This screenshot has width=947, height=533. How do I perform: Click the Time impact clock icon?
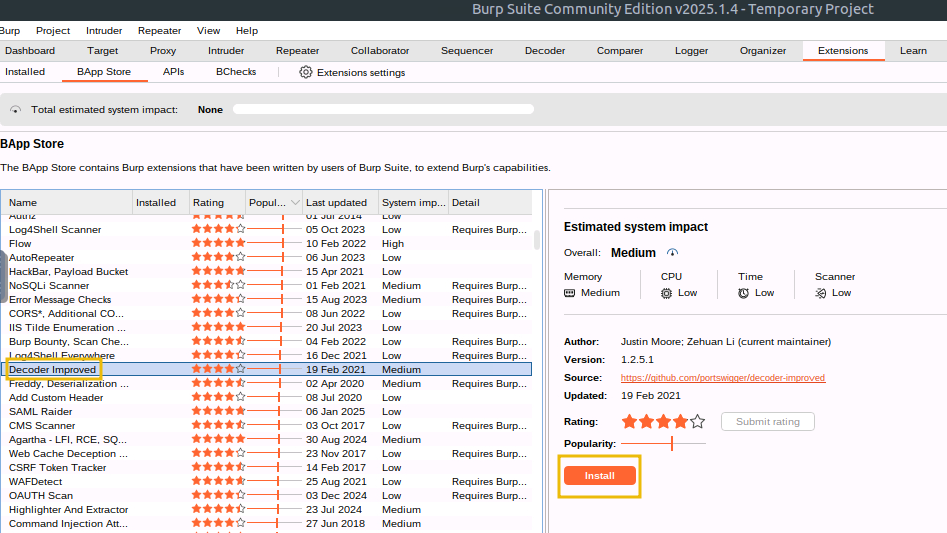[743, 293]
